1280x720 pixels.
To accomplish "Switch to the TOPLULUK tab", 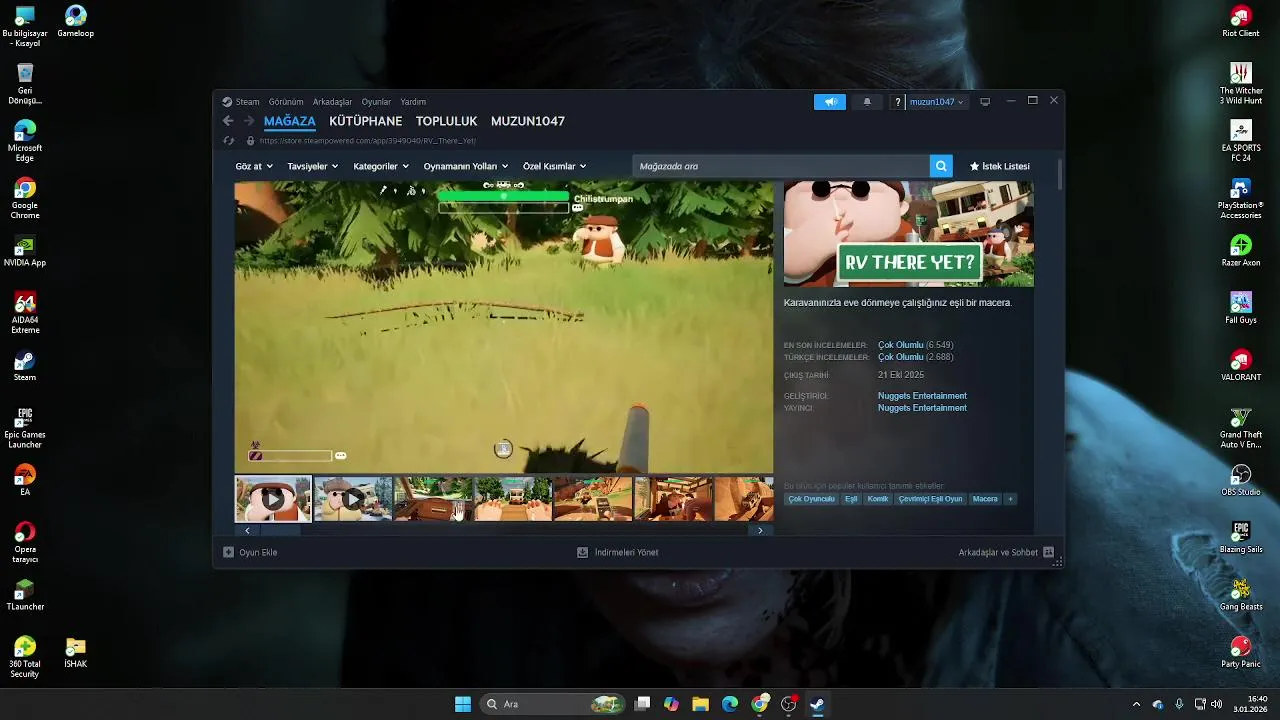I will tap(447, 121).
